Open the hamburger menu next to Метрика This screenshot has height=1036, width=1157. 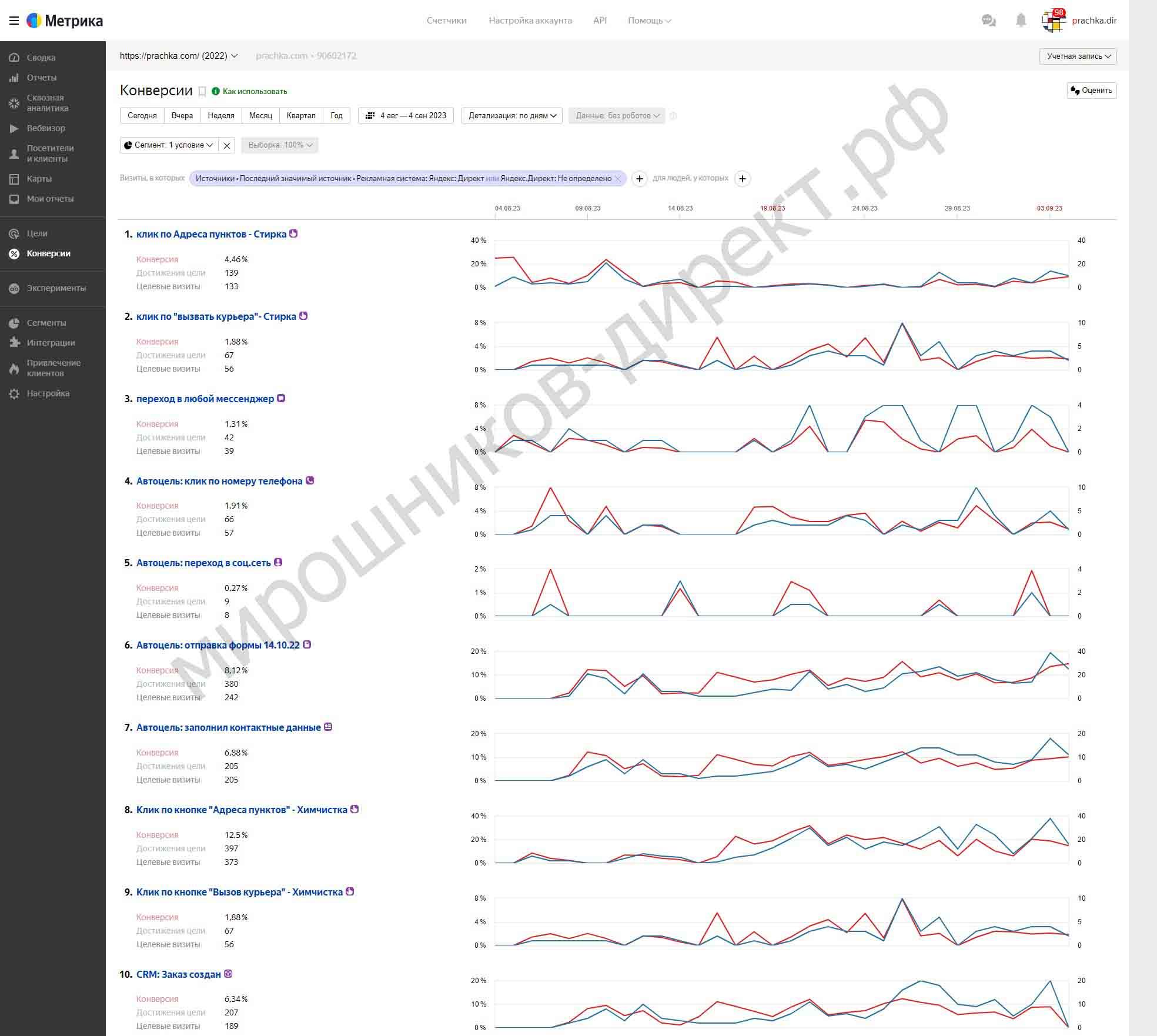pyautogui.click(x=14, y=21)
